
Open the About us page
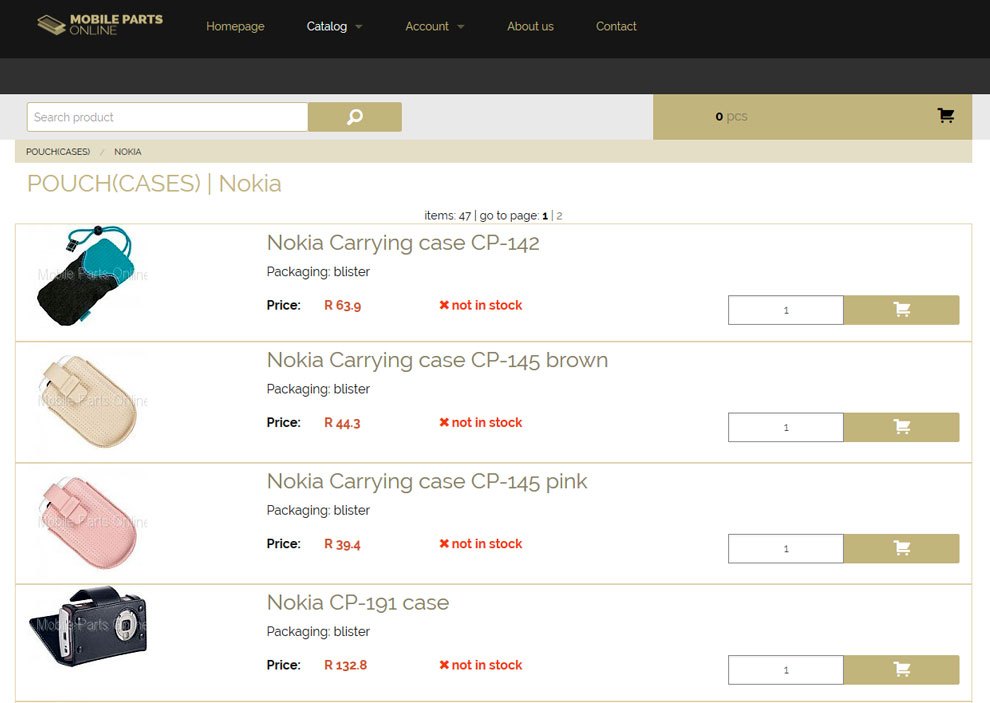point(530,26)
